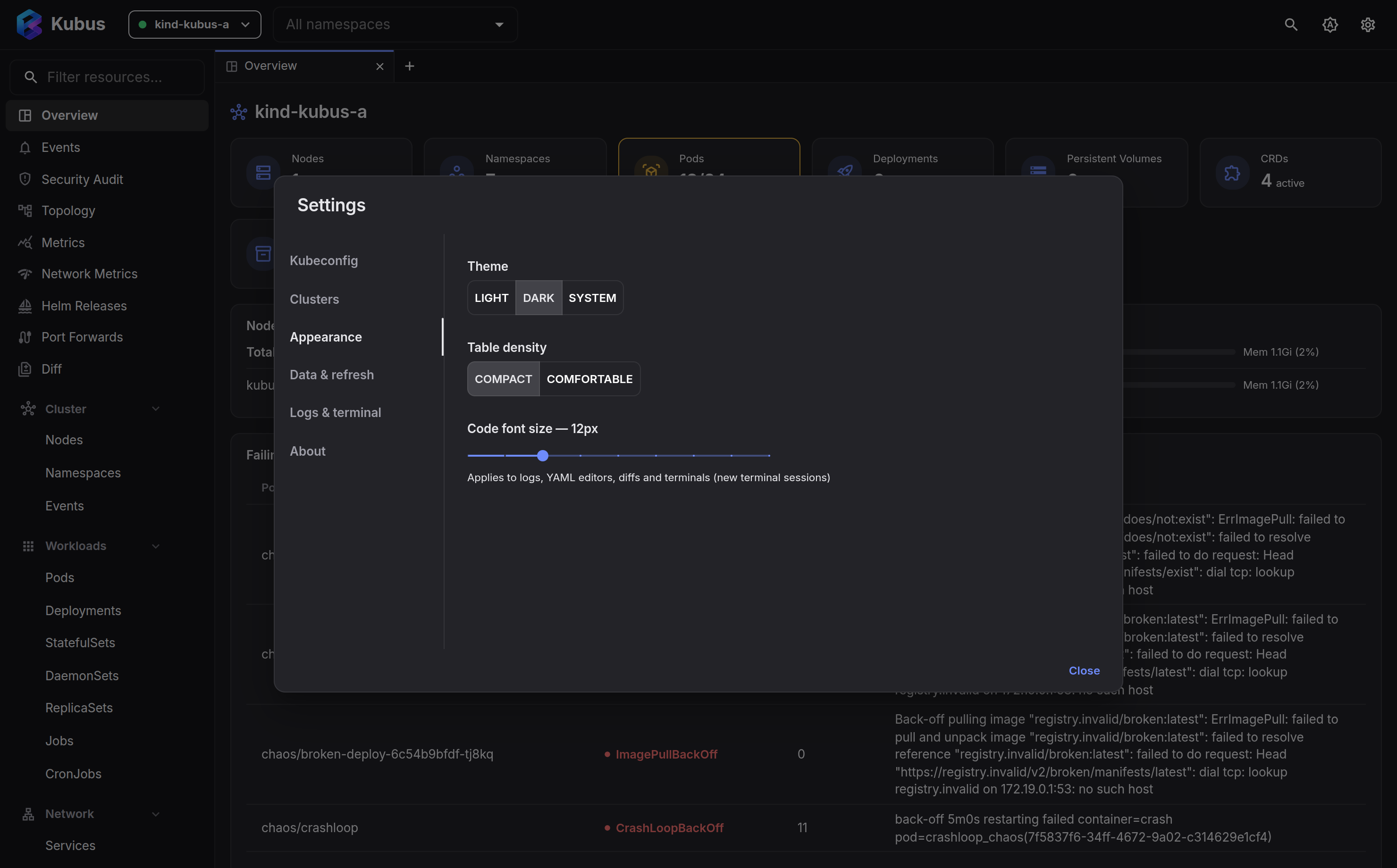This screenshot has width=1397, height=868.
Task: Go to ReplicaSets in the sidebar
Action: tap(79, 708)
